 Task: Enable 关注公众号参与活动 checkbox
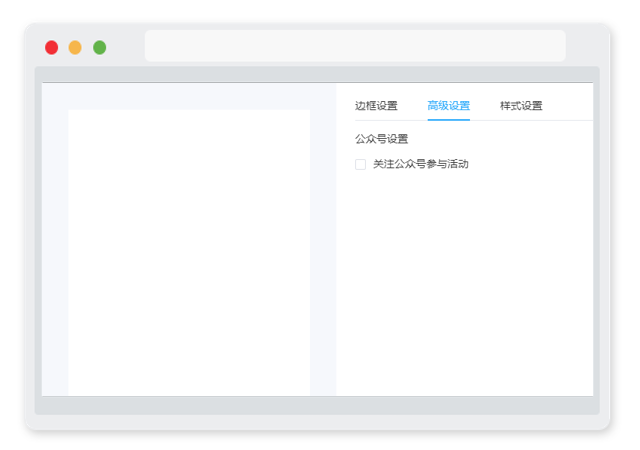[360, 164]
